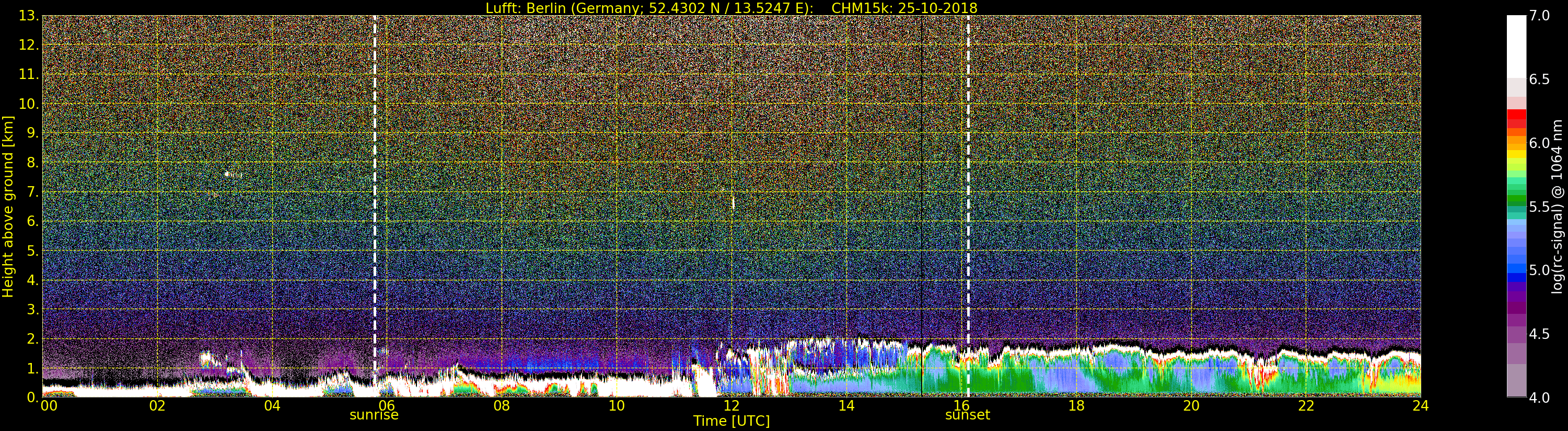Click the 'sunrise' label below the time axis

[x=374, y=415]
